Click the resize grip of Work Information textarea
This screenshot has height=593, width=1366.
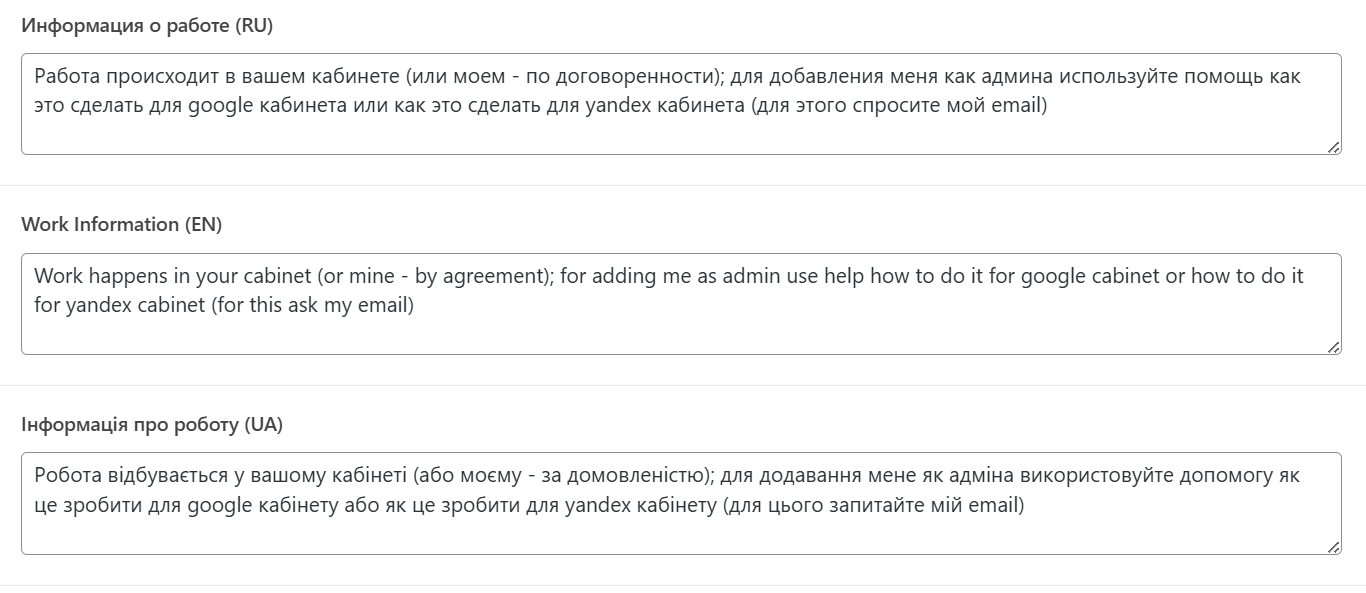[x=1334, y=348]
